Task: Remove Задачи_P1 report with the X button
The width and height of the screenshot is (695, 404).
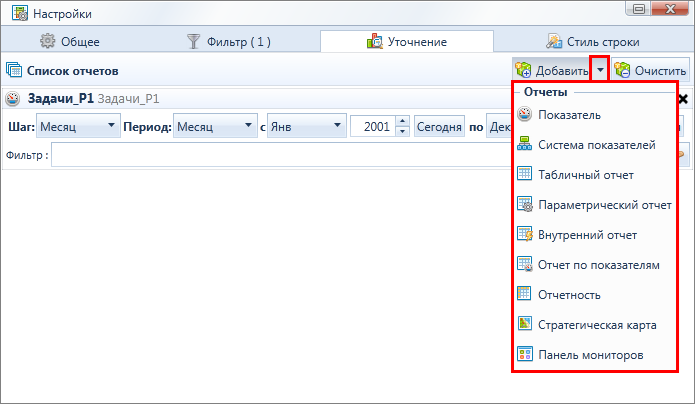Action: [683, 98]
